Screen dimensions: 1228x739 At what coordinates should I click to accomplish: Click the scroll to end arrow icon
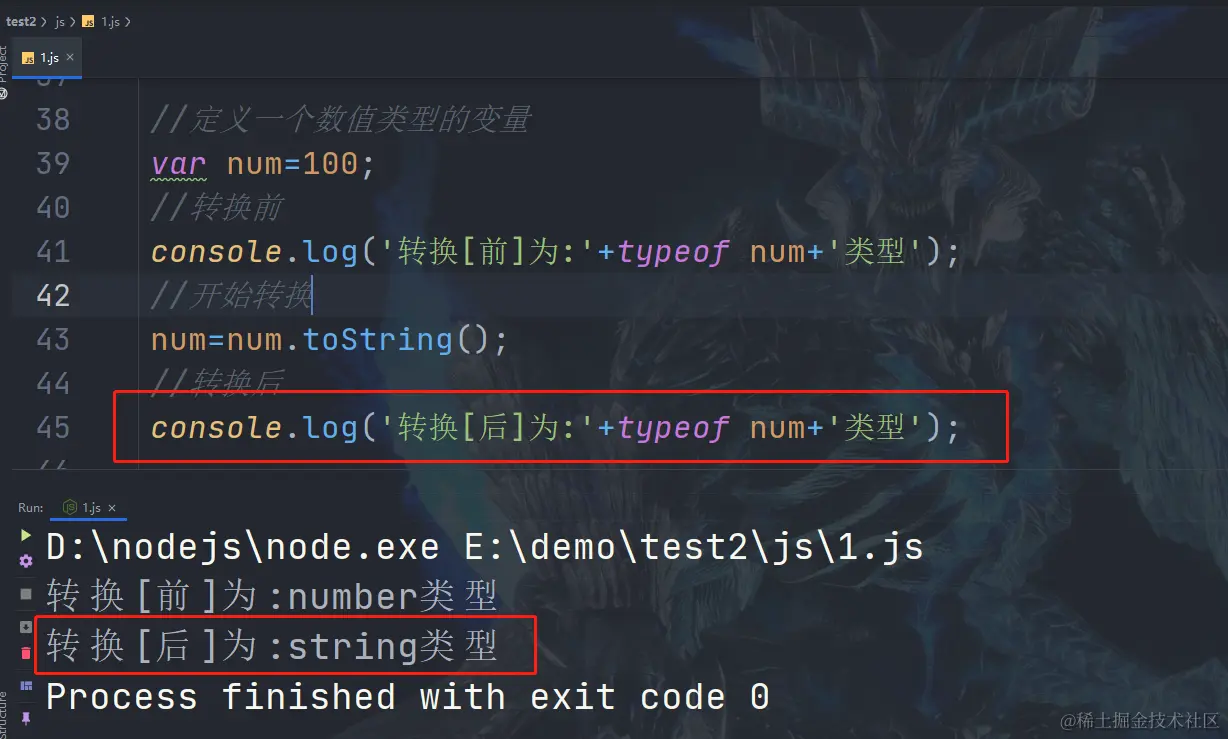point(26,627)
